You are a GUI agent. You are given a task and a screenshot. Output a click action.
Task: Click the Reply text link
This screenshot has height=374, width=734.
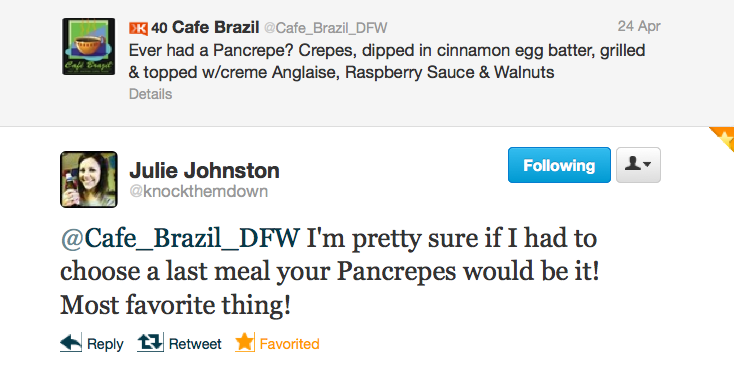pyautogui.click(x=105, y=345)
